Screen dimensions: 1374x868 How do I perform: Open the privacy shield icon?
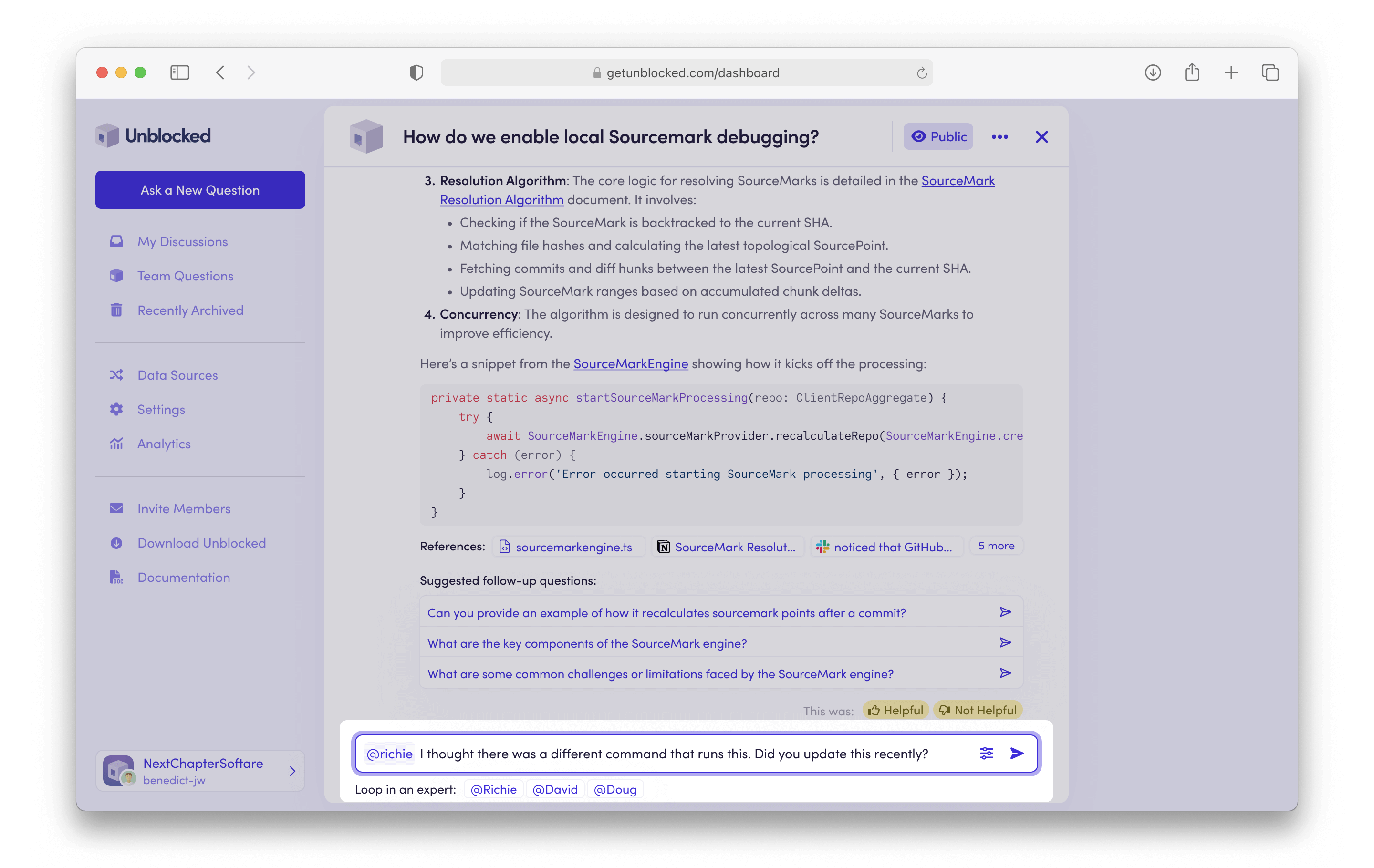(x=416, y=72)
